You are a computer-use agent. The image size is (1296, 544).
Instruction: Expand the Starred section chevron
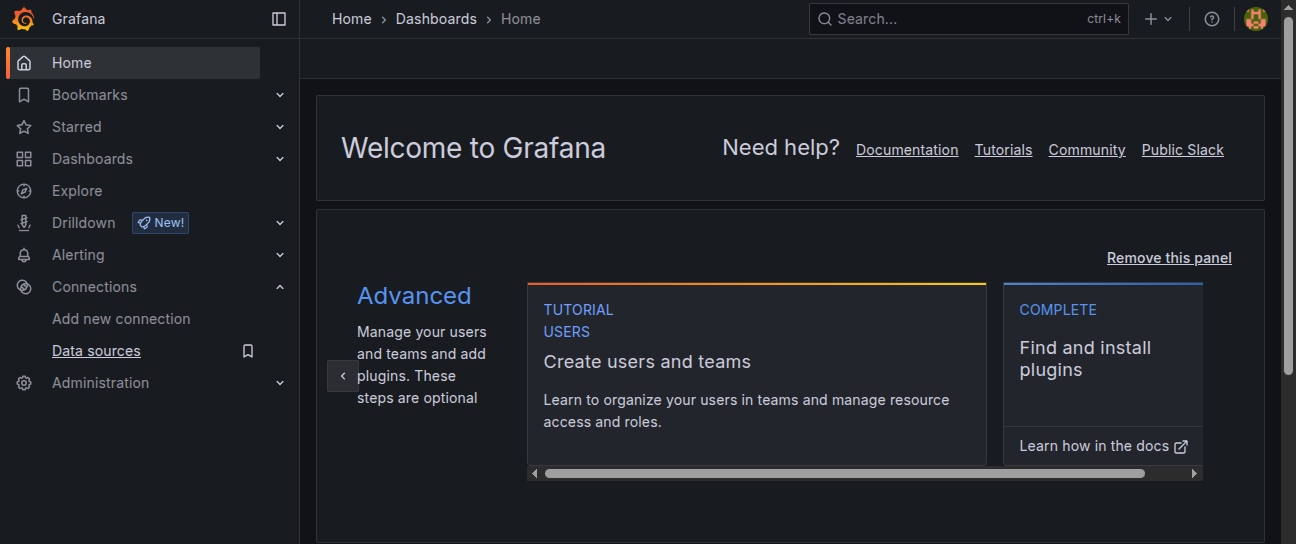click(280, 127)
